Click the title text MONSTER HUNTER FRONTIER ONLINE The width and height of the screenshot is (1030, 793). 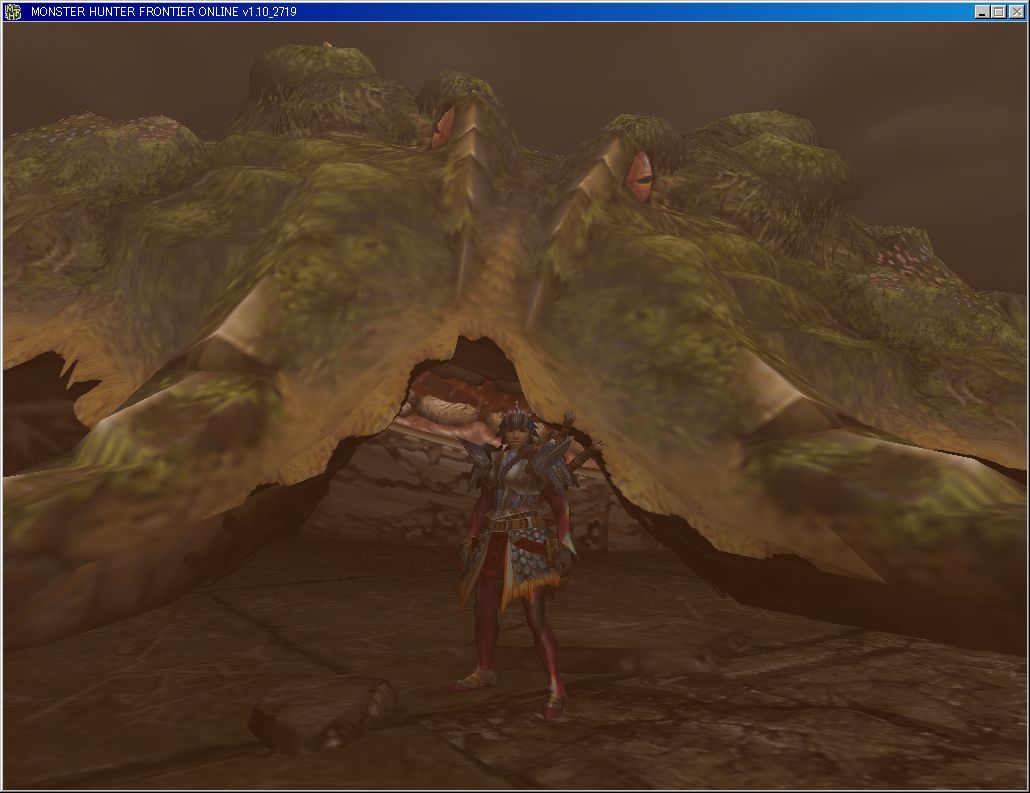tap(135, 12)
